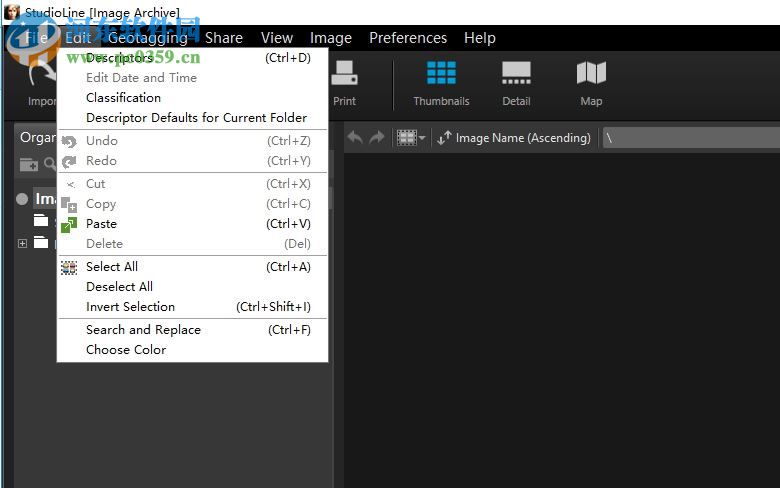
Task: Open the Image menu
Action: [331, 38]
